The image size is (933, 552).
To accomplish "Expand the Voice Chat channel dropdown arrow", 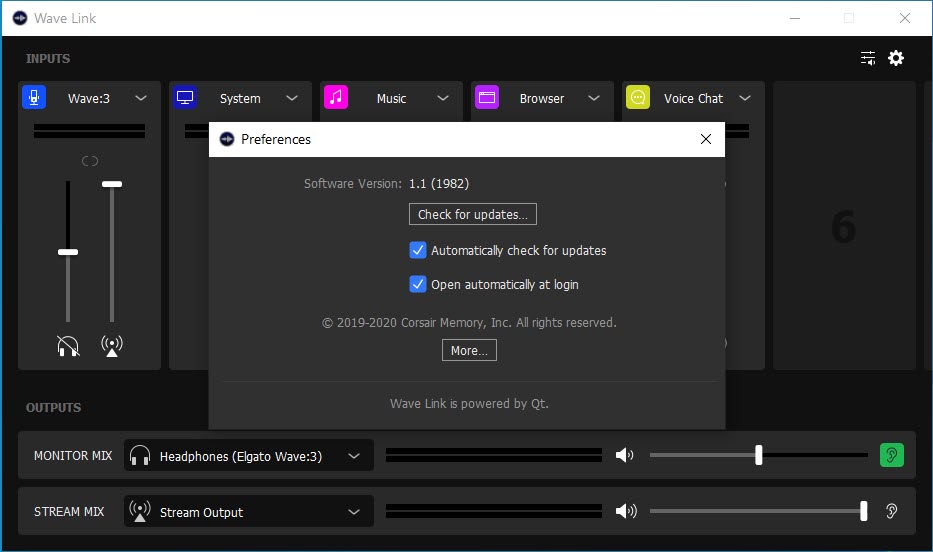I will [745, 98].
